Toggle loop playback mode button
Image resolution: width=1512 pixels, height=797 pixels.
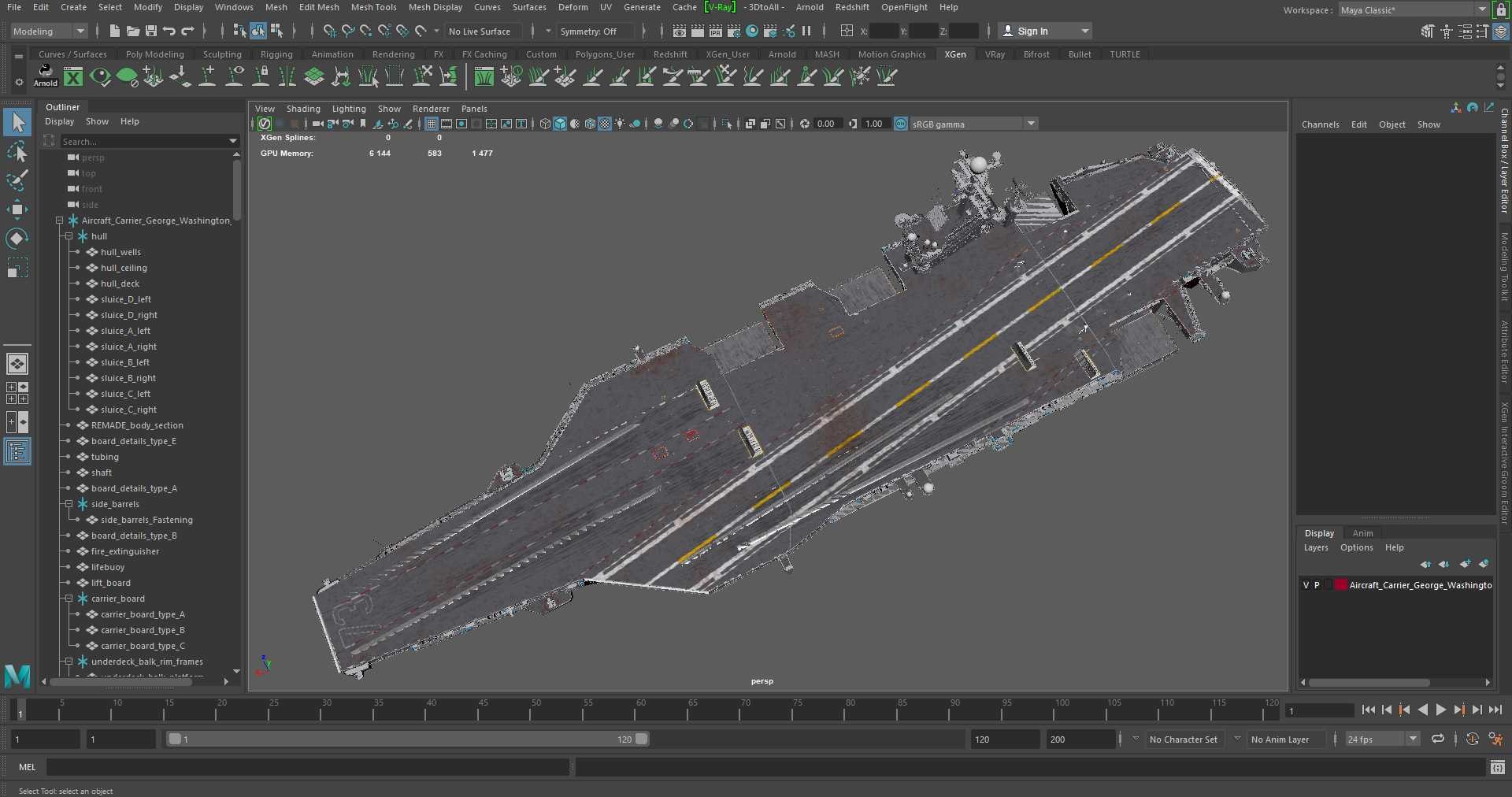pos(1438,739)
